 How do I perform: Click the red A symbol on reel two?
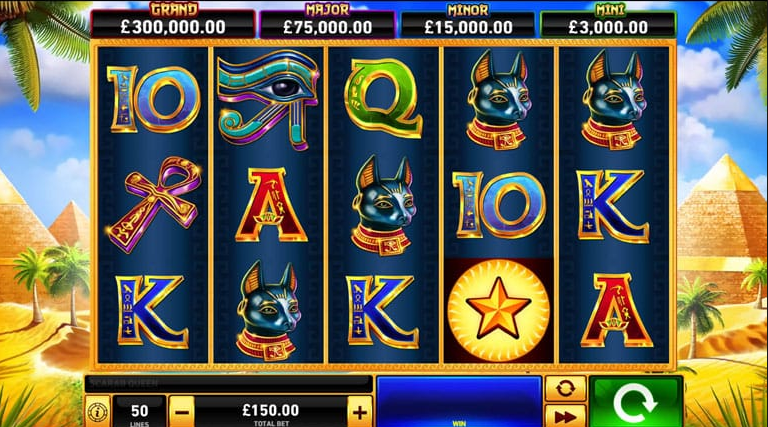pyautogui.click(x=270, y=205)
